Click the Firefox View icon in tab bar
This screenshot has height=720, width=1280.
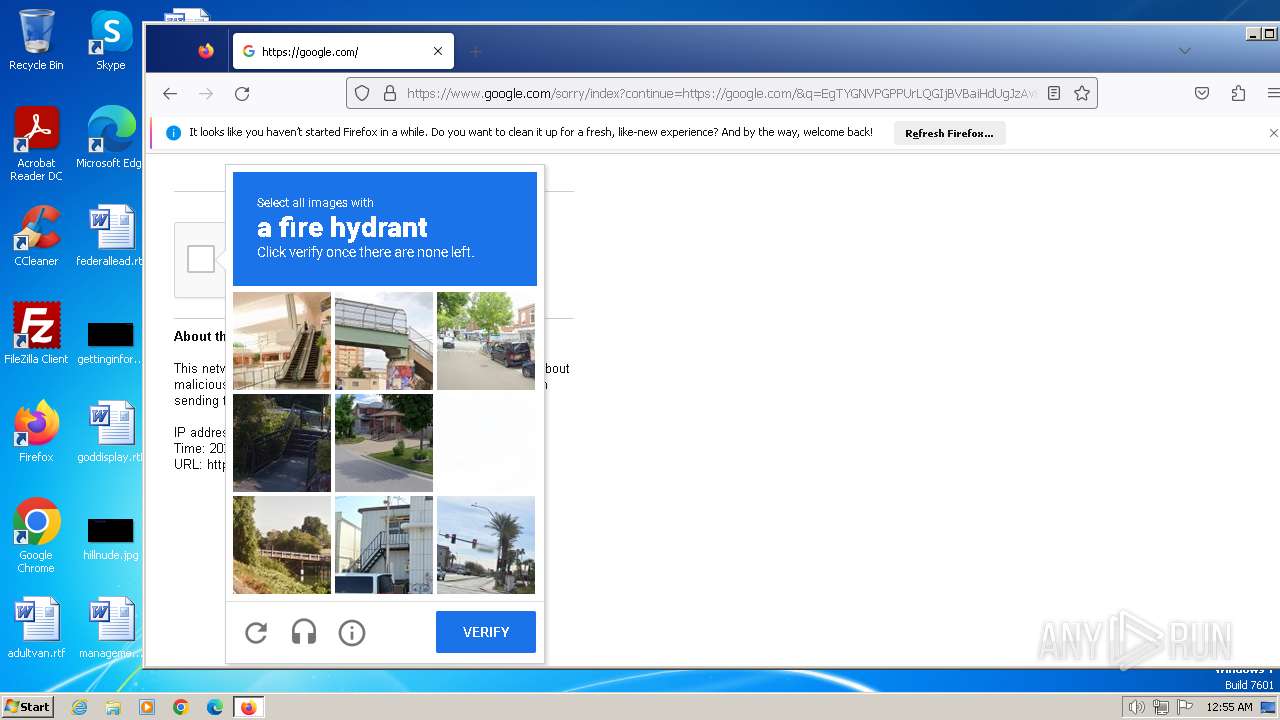click(206, 51)
